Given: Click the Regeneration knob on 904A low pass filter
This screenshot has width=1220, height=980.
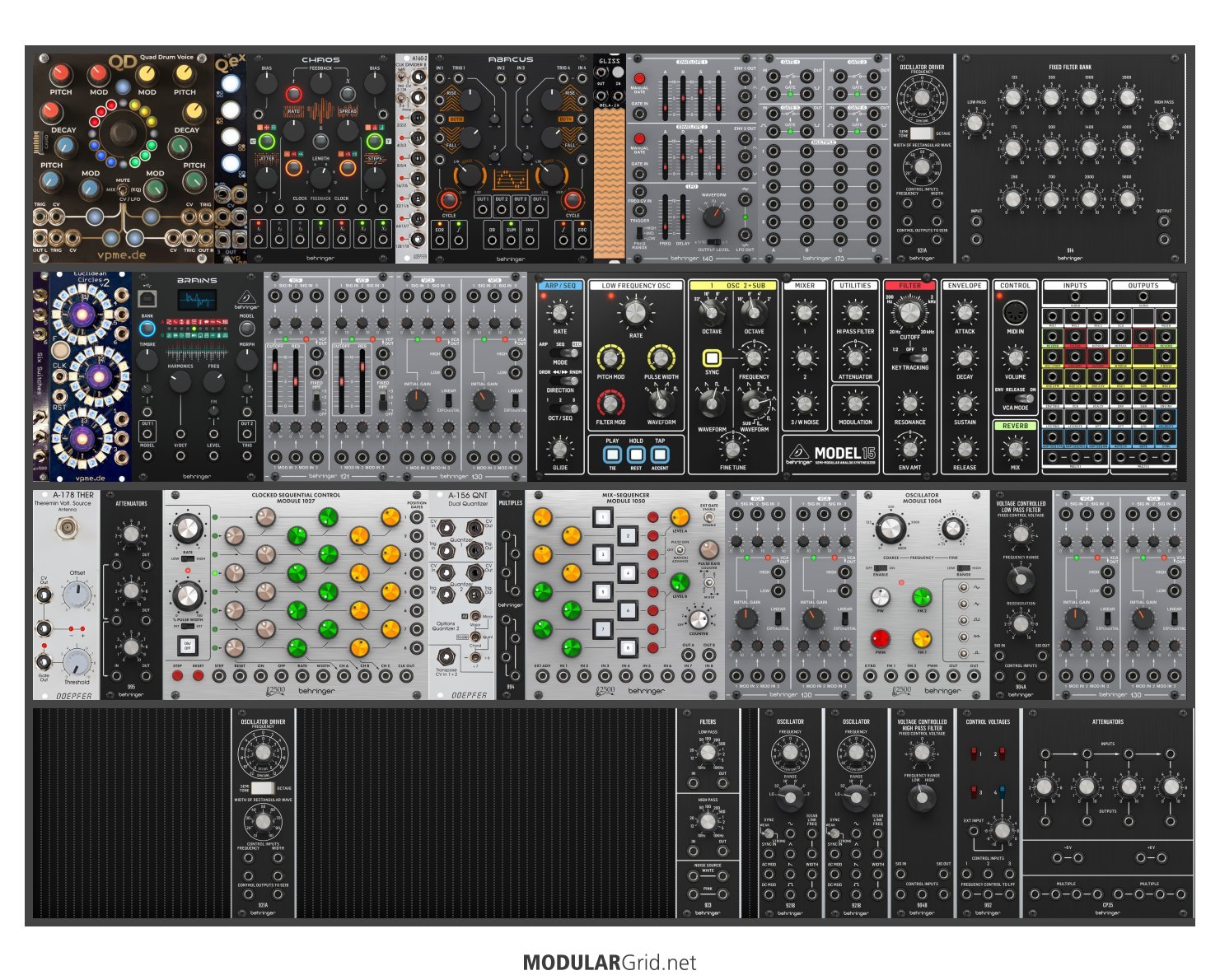Looking at the screenshot, I should coord(1021,624).
